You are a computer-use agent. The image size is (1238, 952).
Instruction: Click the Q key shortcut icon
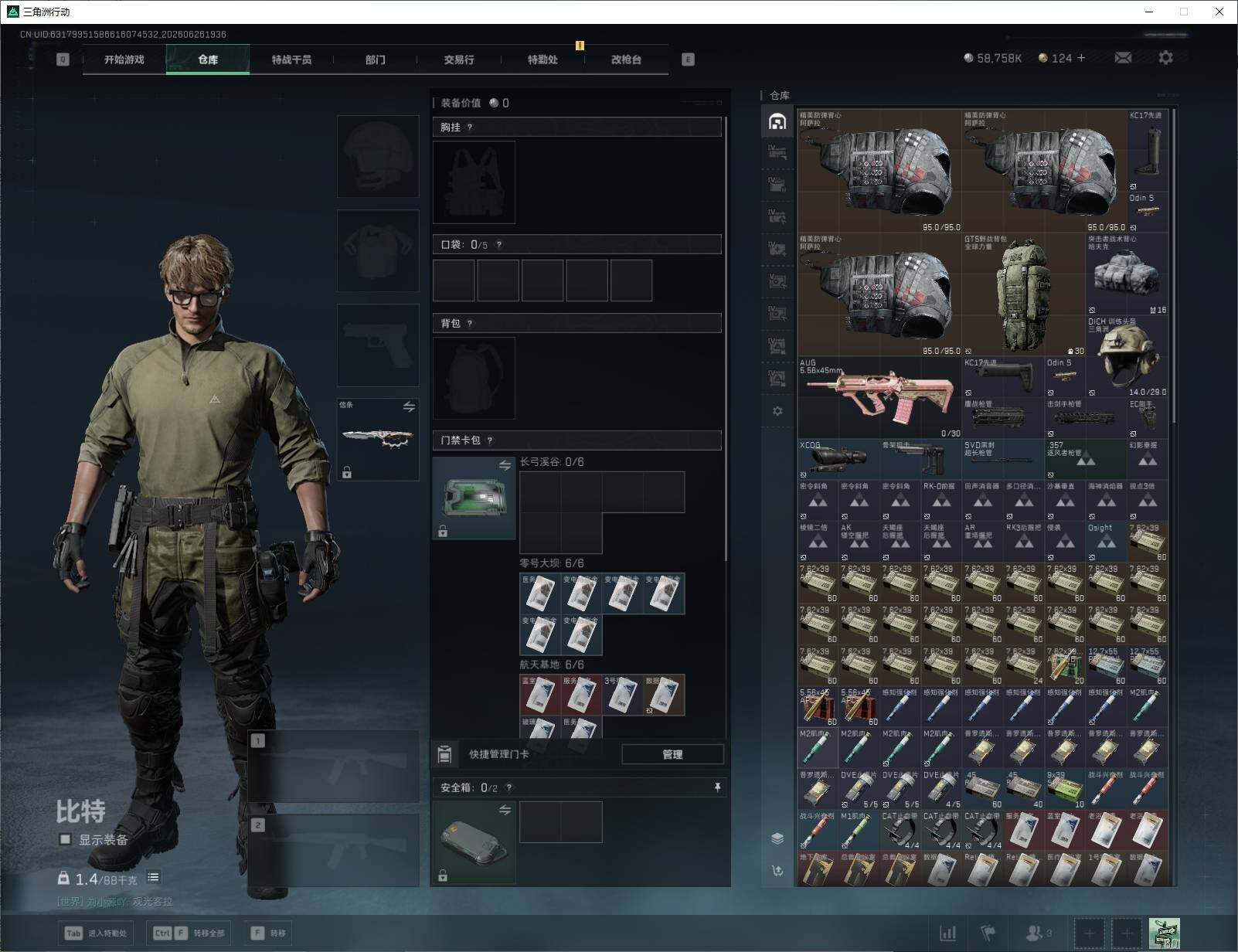pos(63,59)
